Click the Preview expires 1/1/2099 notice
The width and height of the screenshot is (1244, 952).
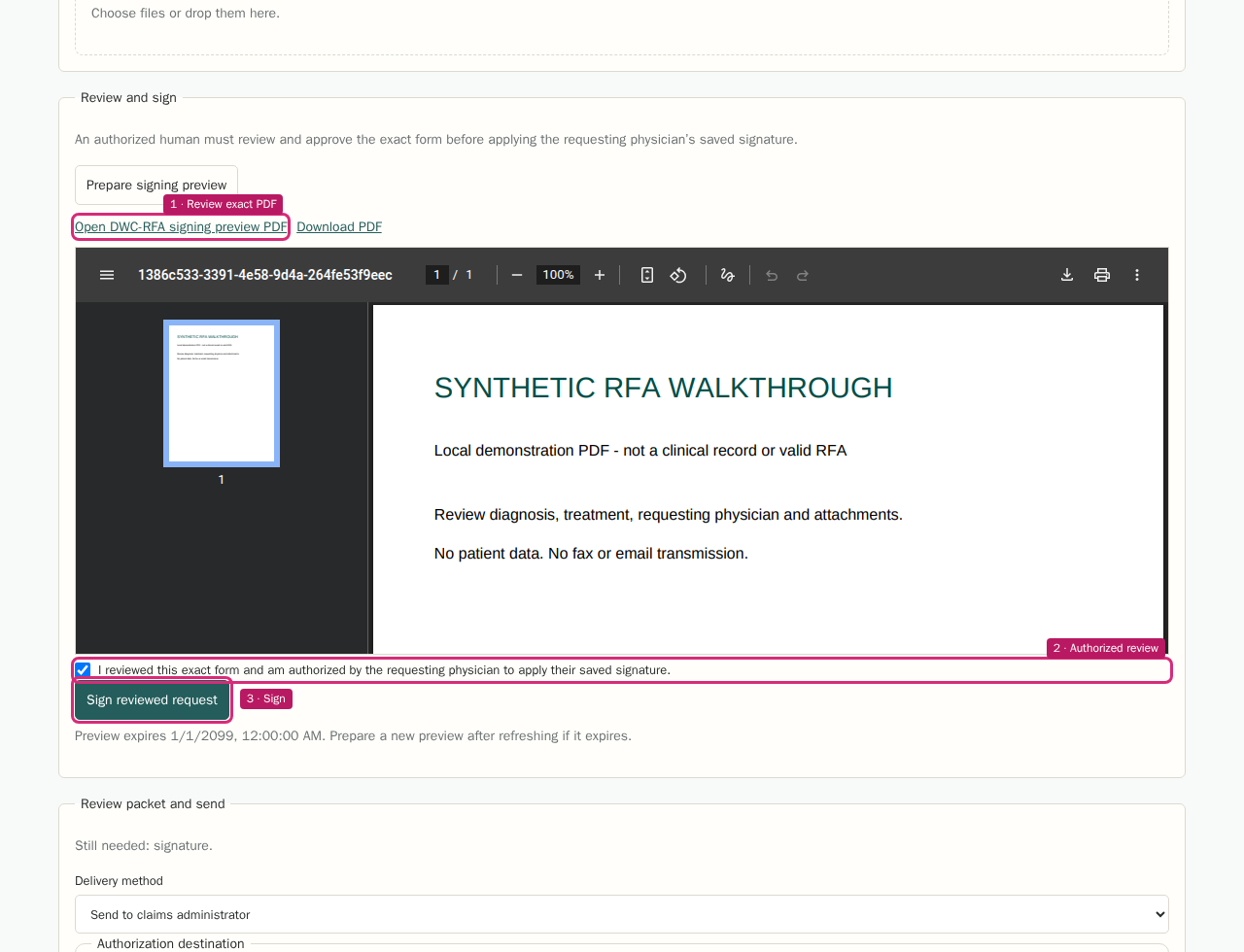click(353, 735)
